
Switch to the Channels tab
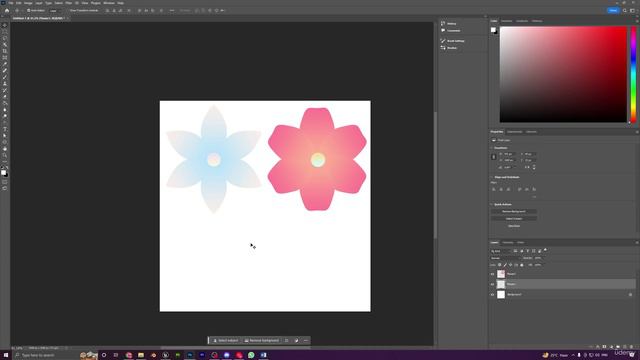point(508,242)
